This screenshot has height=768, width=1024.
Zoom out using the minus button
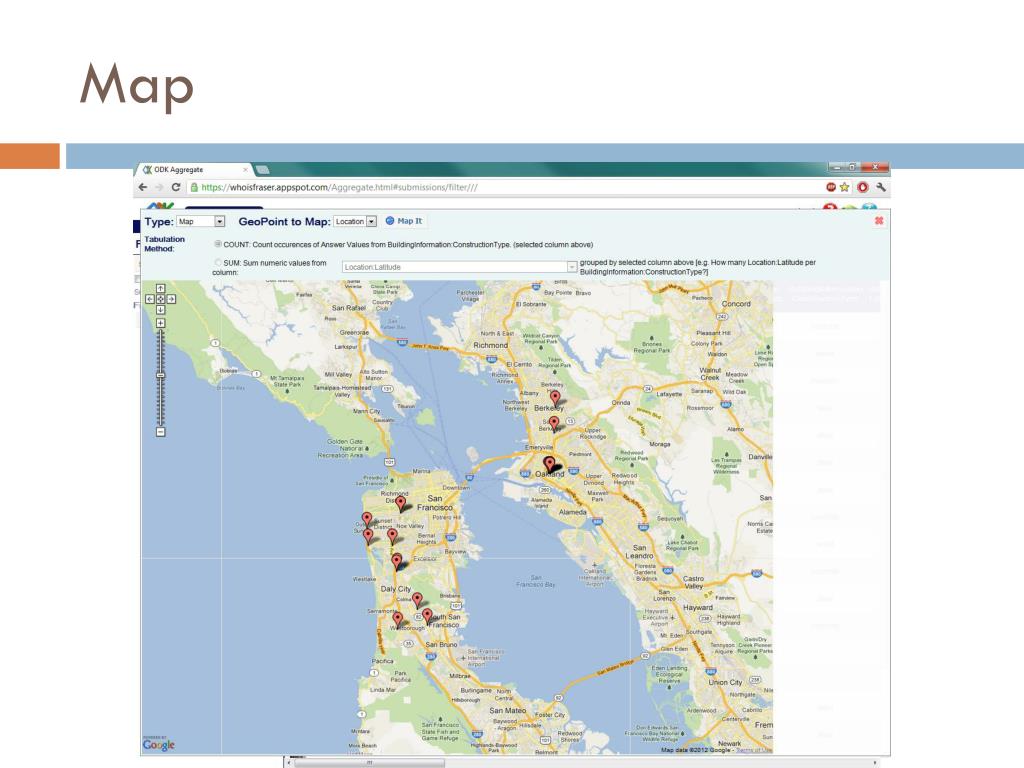[x=161, y=432]
